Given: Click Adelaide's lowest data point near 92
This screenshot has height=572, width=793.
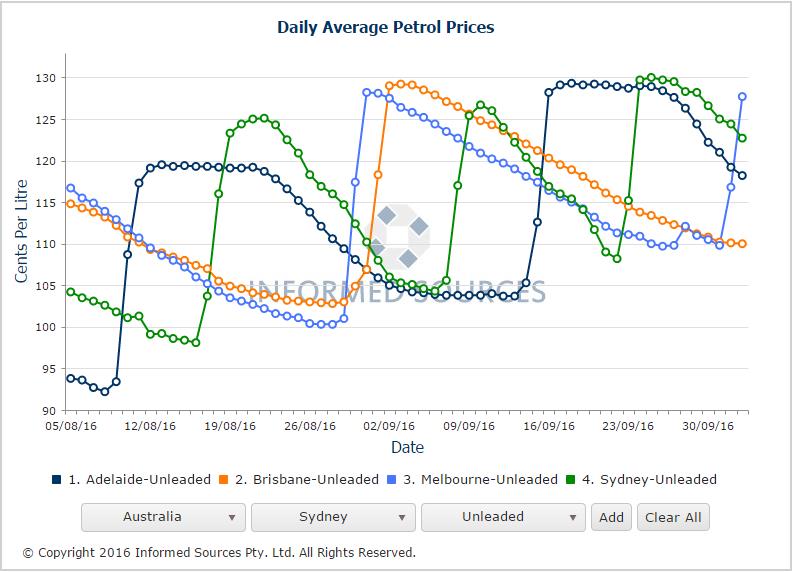Looking at the screenshot, I should [x=105, y=391].
